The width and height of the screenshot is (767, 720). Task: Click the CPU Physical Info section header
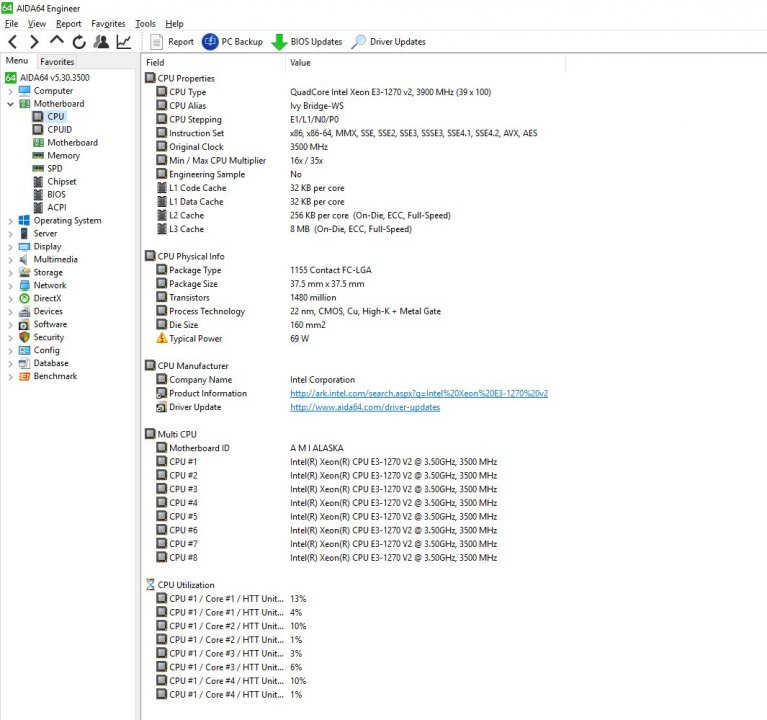tap(185, 256)
